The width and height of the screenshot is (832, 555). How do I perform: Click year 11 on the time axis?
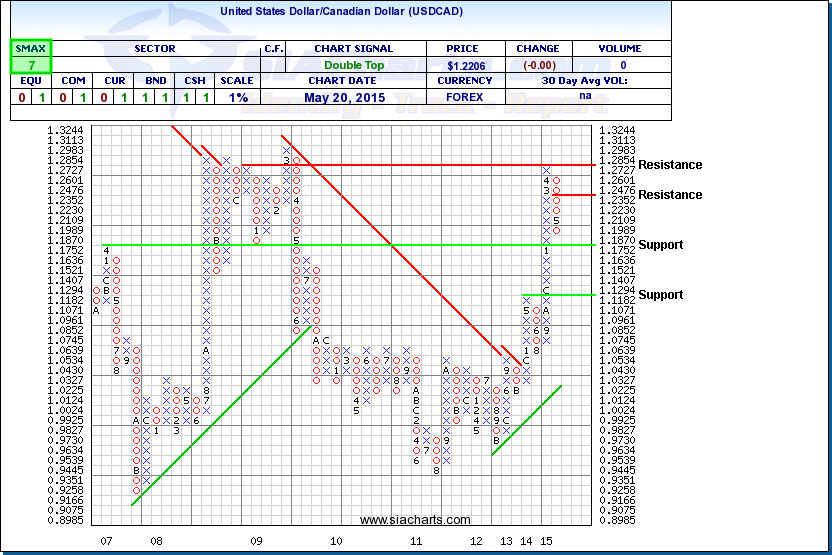pos(416,541)
